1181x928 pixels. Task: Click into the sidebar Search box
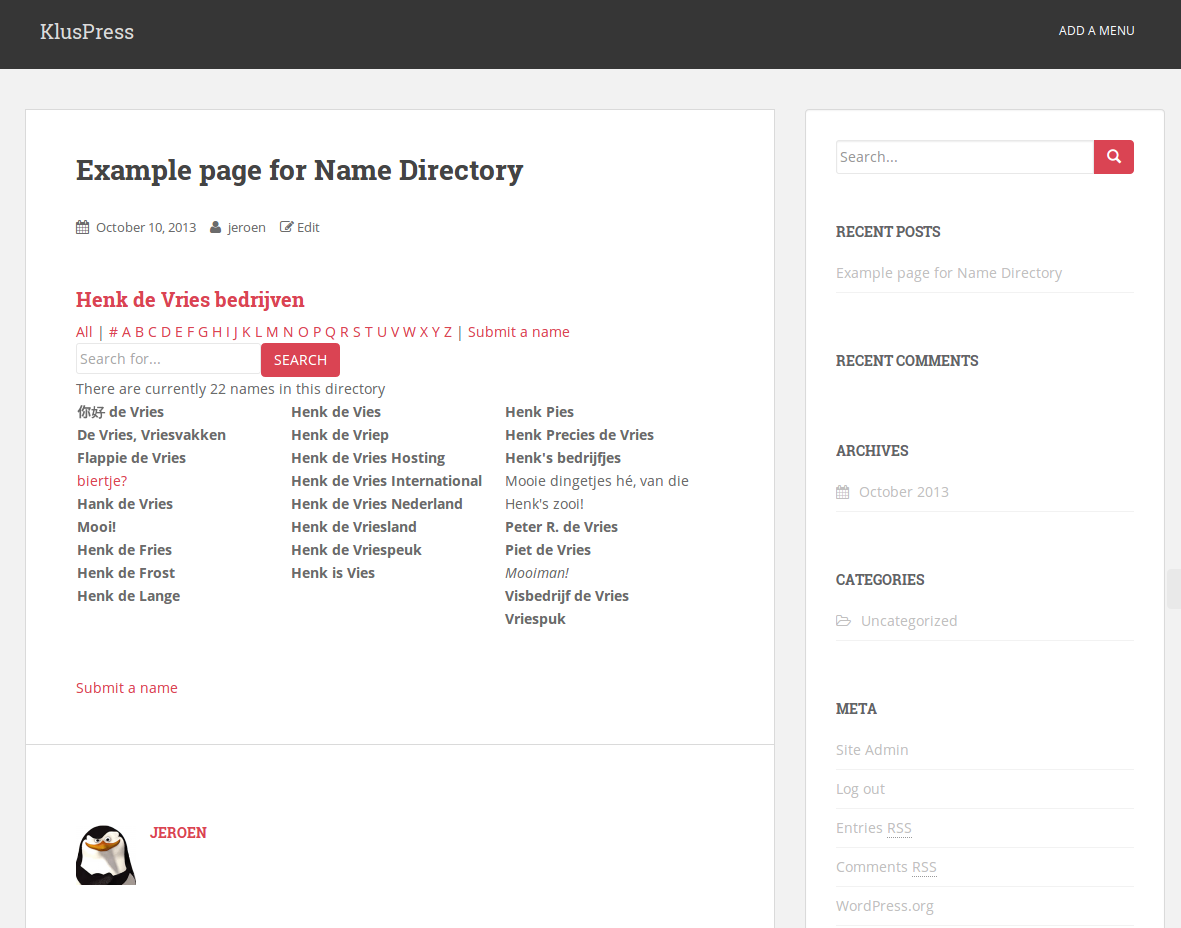click(x=964, y=157)
